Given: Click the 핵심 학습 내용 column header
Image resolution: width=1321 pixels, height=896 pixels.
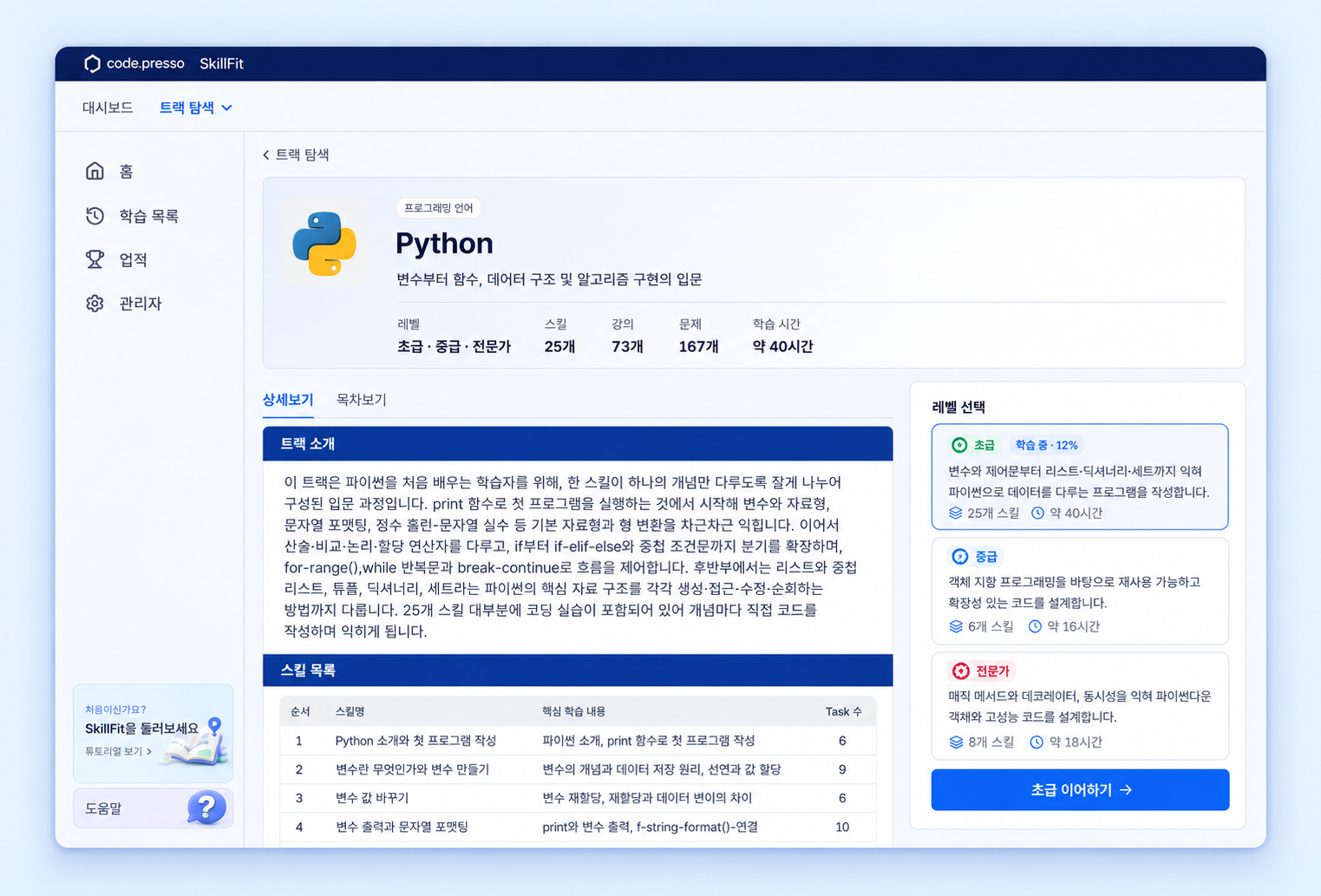Looking at the screenshot, I should point(573,711).
